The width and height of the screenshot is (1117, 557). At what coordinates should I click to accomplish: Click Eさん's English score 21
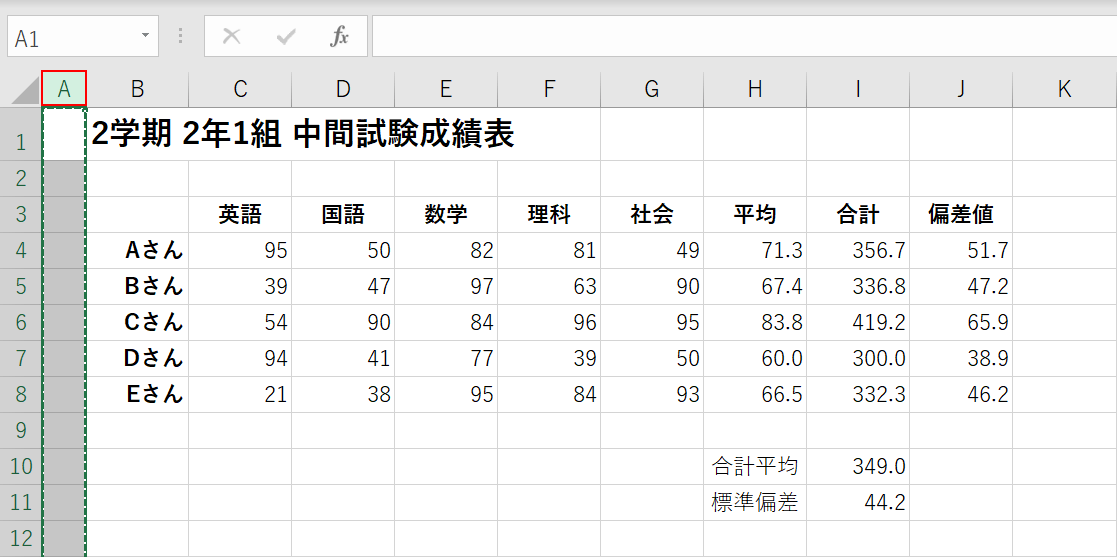240,395
